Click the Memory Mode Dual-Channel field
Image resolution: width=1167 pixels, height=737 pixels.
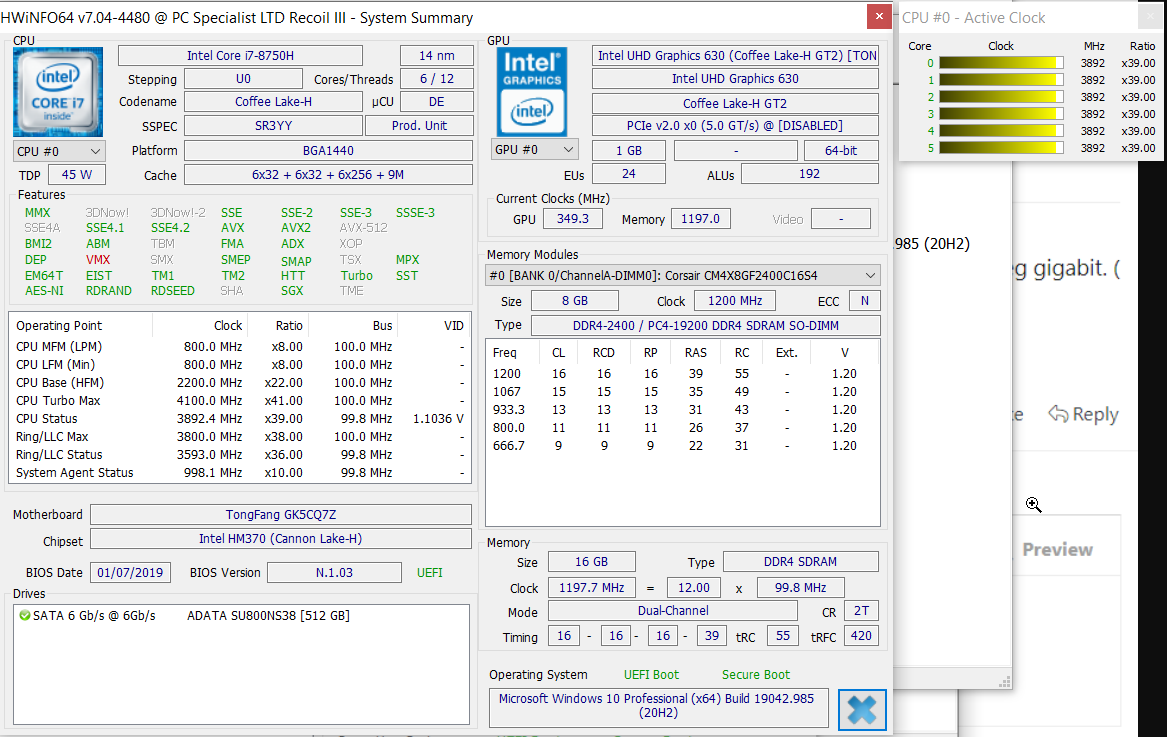[x=673, y=610]
